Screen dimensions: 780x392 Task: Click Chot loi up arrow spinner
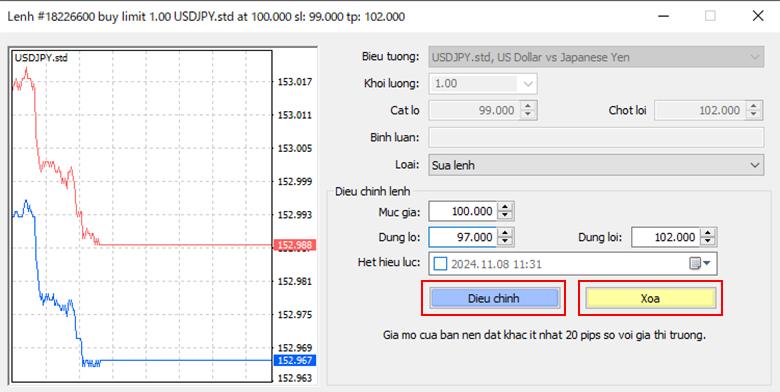point(754,106)
